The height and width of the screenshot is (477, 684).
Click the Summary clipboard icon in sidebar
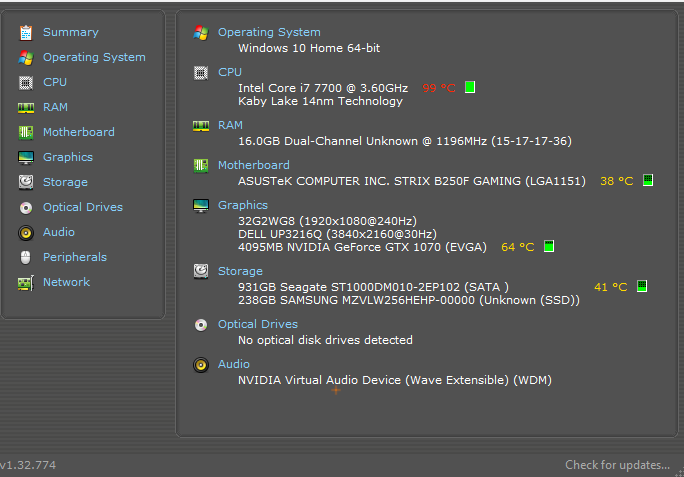26,33
